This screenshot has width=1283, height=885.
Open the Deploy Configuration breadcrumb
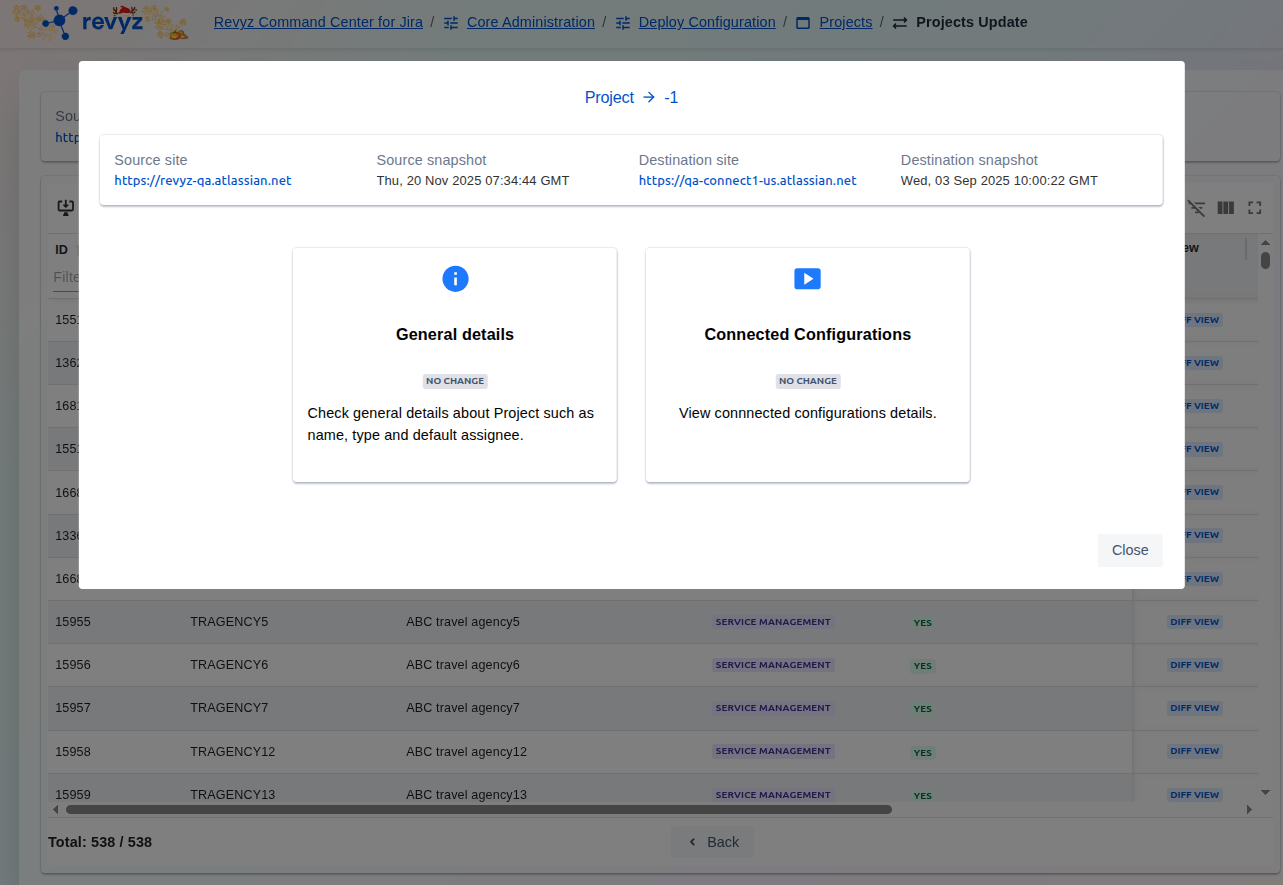pos(706,22)
